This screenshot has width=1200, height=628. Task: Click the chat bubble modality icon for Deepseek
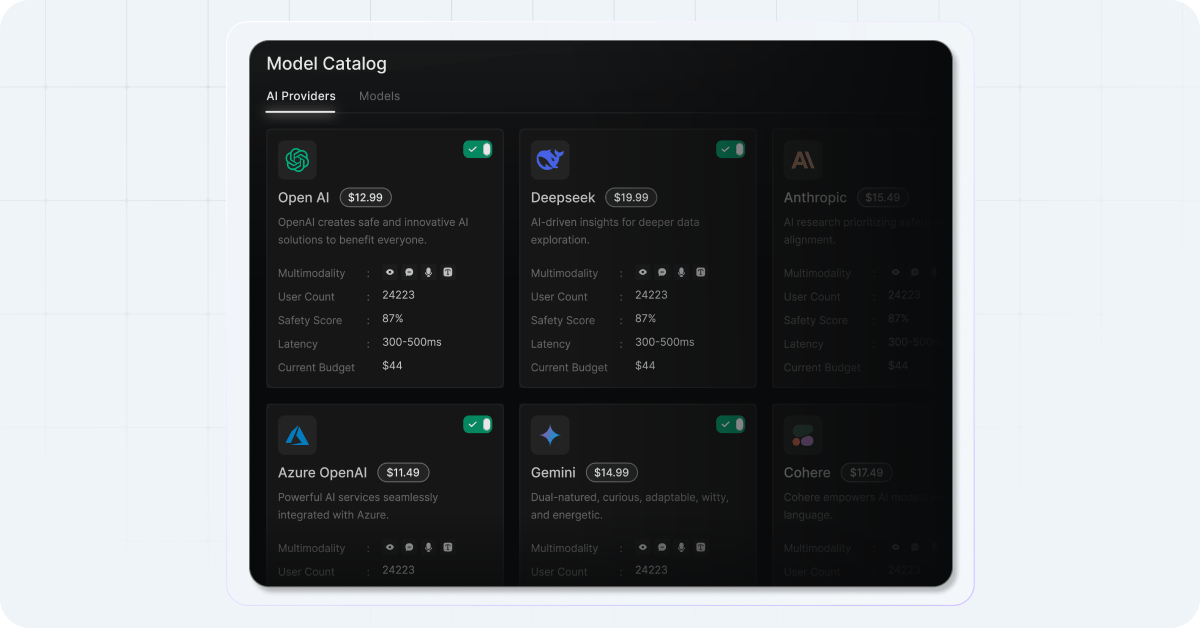pyautogui.click(x=661, y=271)
